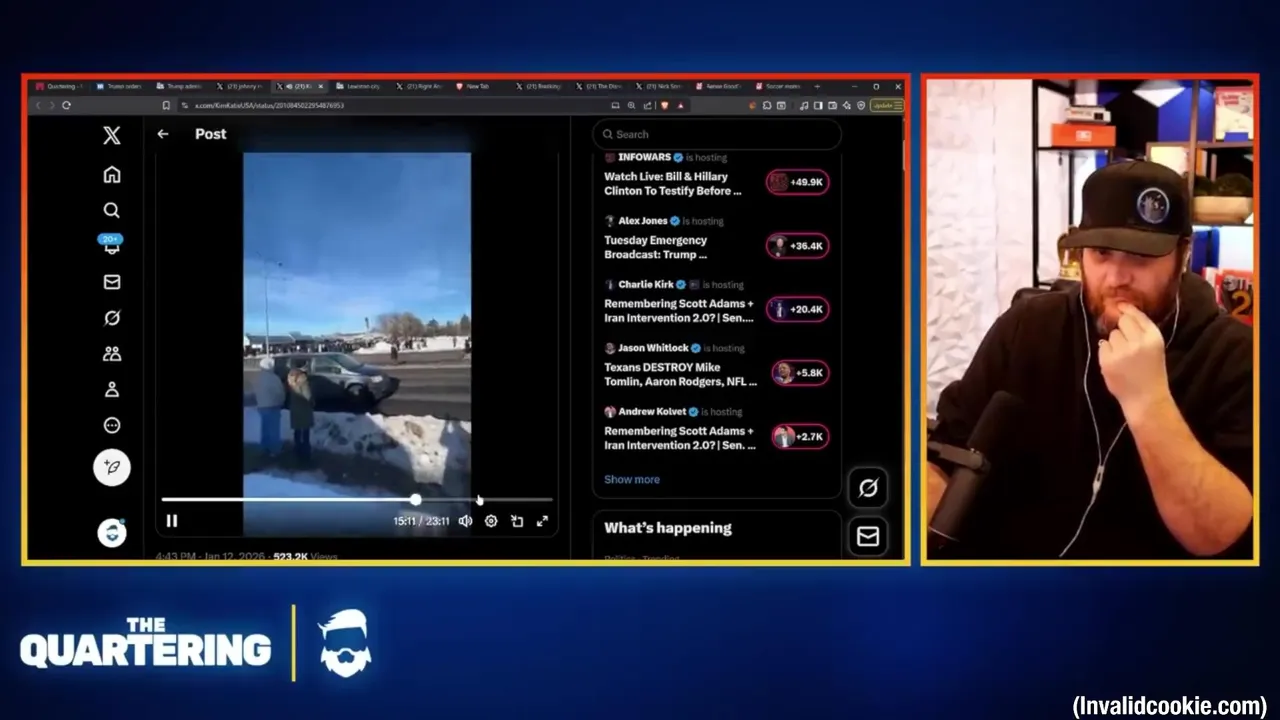Open Alex Jones Tuesday Emergency Broadcast
The height and width of the screenshot is (720, 1280).
[656, 247]
